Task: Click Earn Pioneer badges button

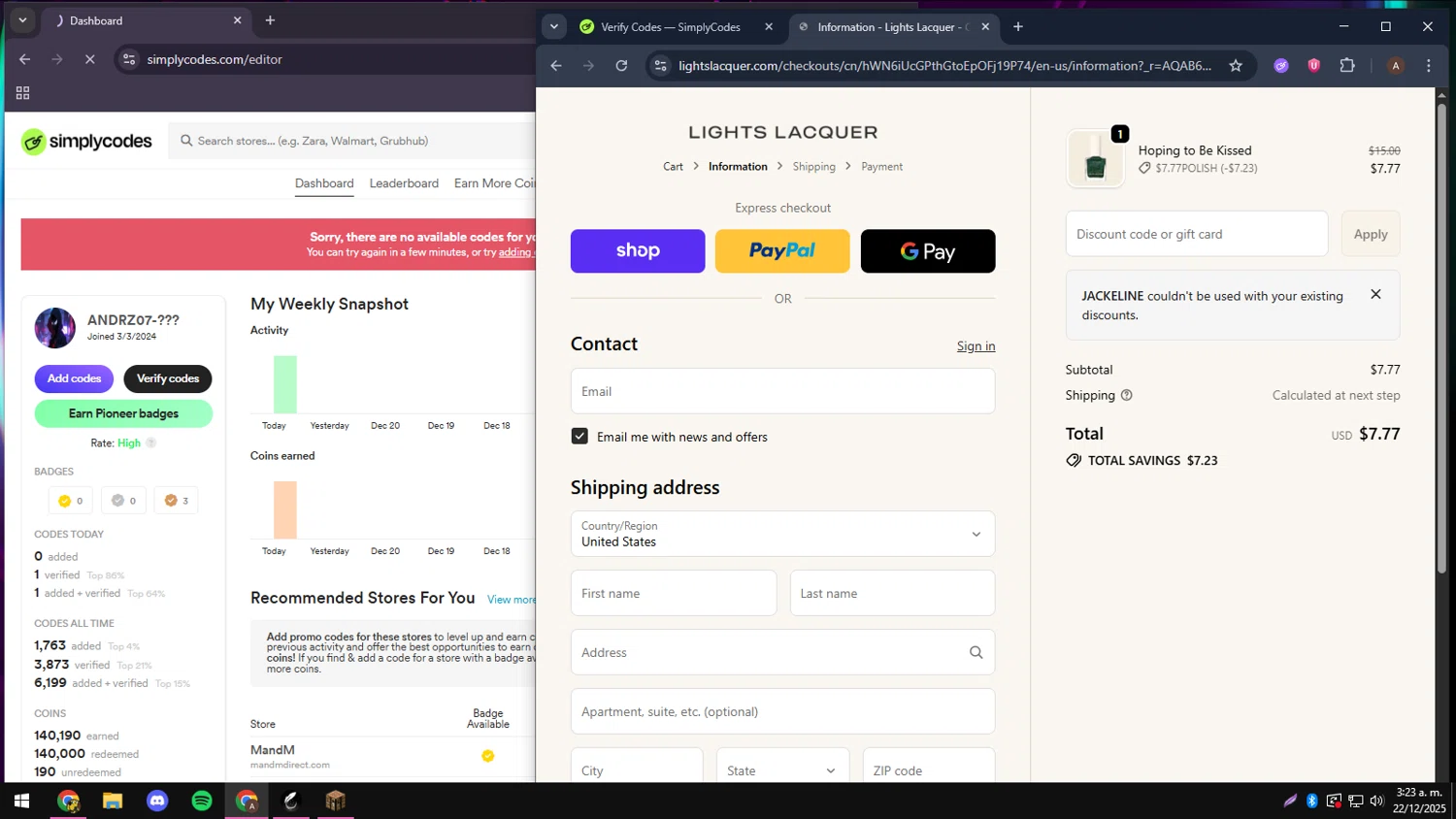Action: coord(123,413)
